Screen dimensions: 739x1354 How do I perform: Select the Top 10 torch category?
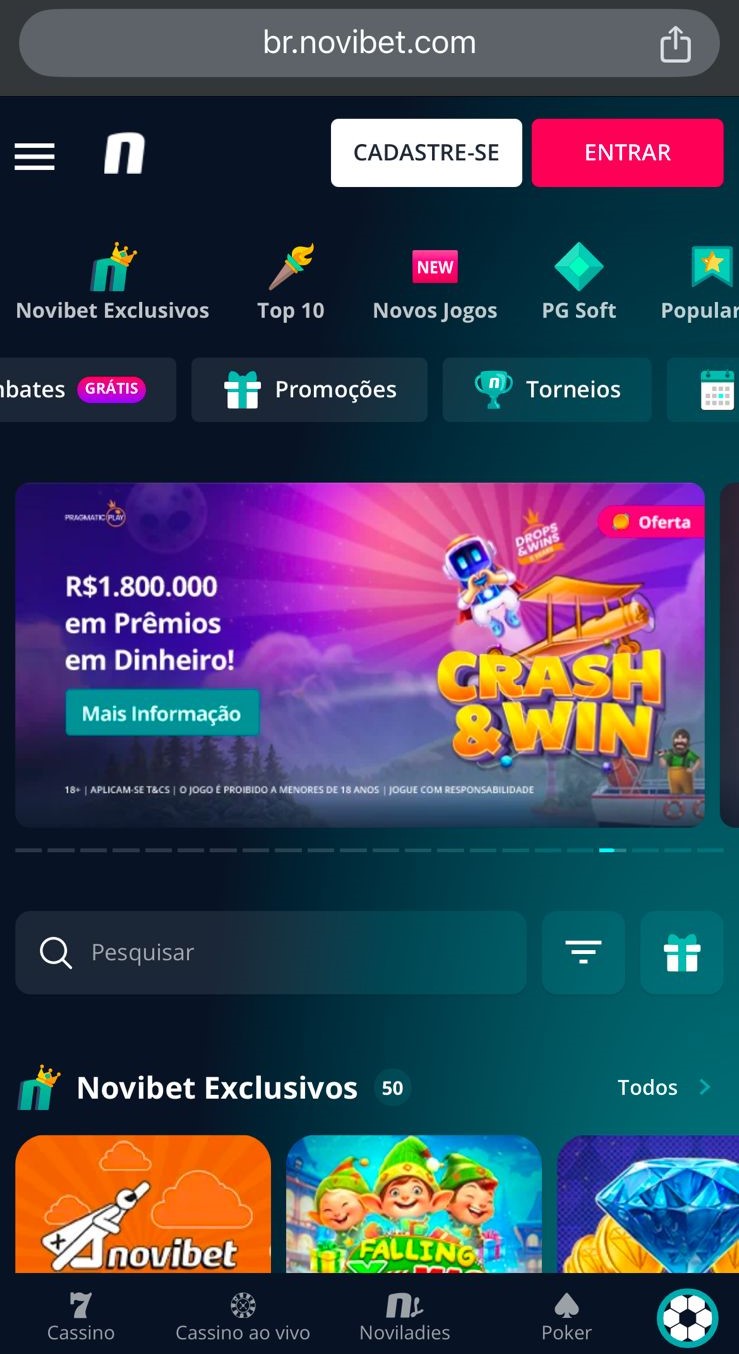291,283
